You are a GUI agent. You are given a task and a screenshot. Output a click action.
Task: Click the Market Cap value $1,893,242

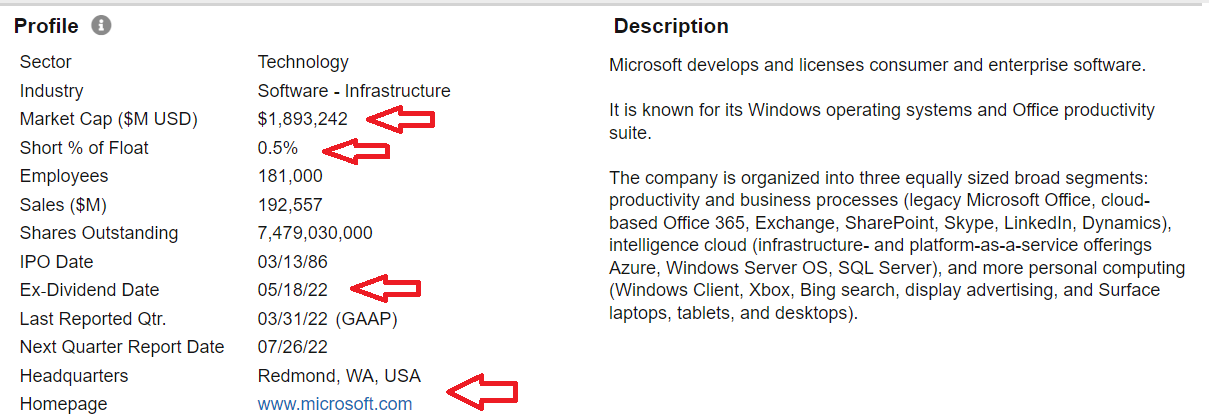(303, 119)
